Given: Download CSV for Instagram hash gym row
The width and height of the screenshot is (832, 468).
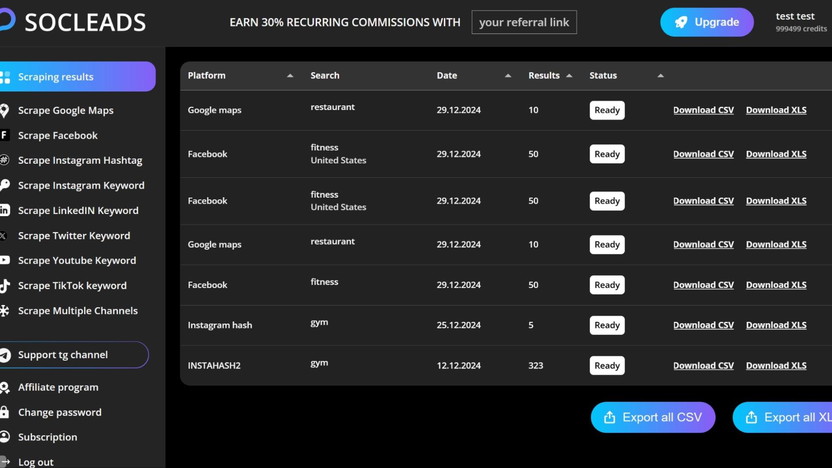Looking at the screenshot, I should pos(703,325).
